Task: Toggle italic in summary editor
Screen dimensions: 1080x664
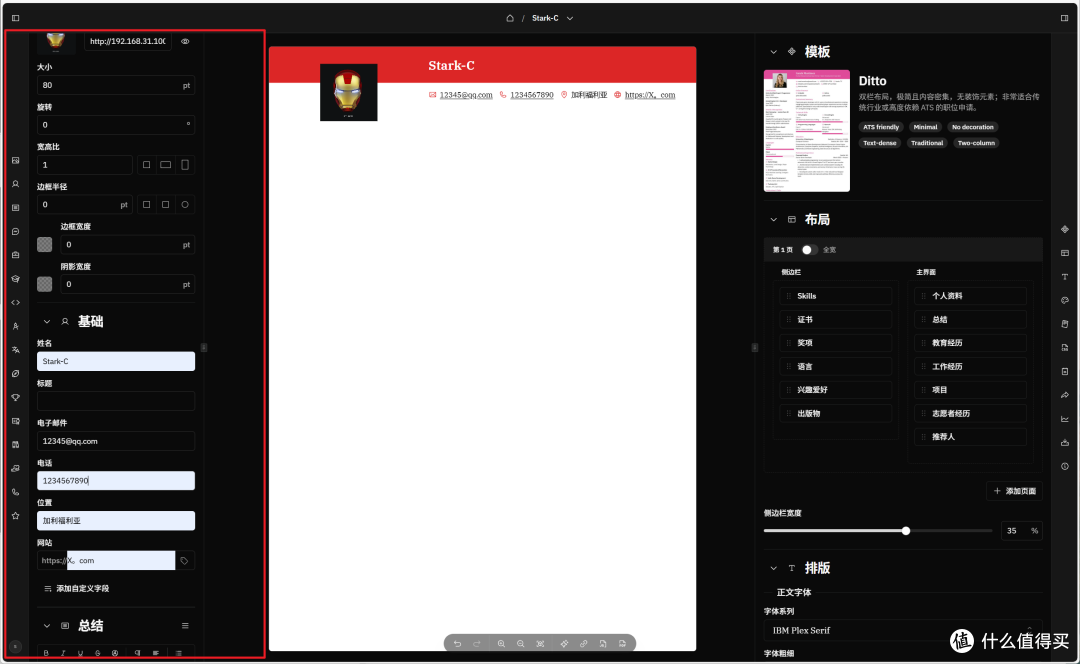Action: pos(63,652)
